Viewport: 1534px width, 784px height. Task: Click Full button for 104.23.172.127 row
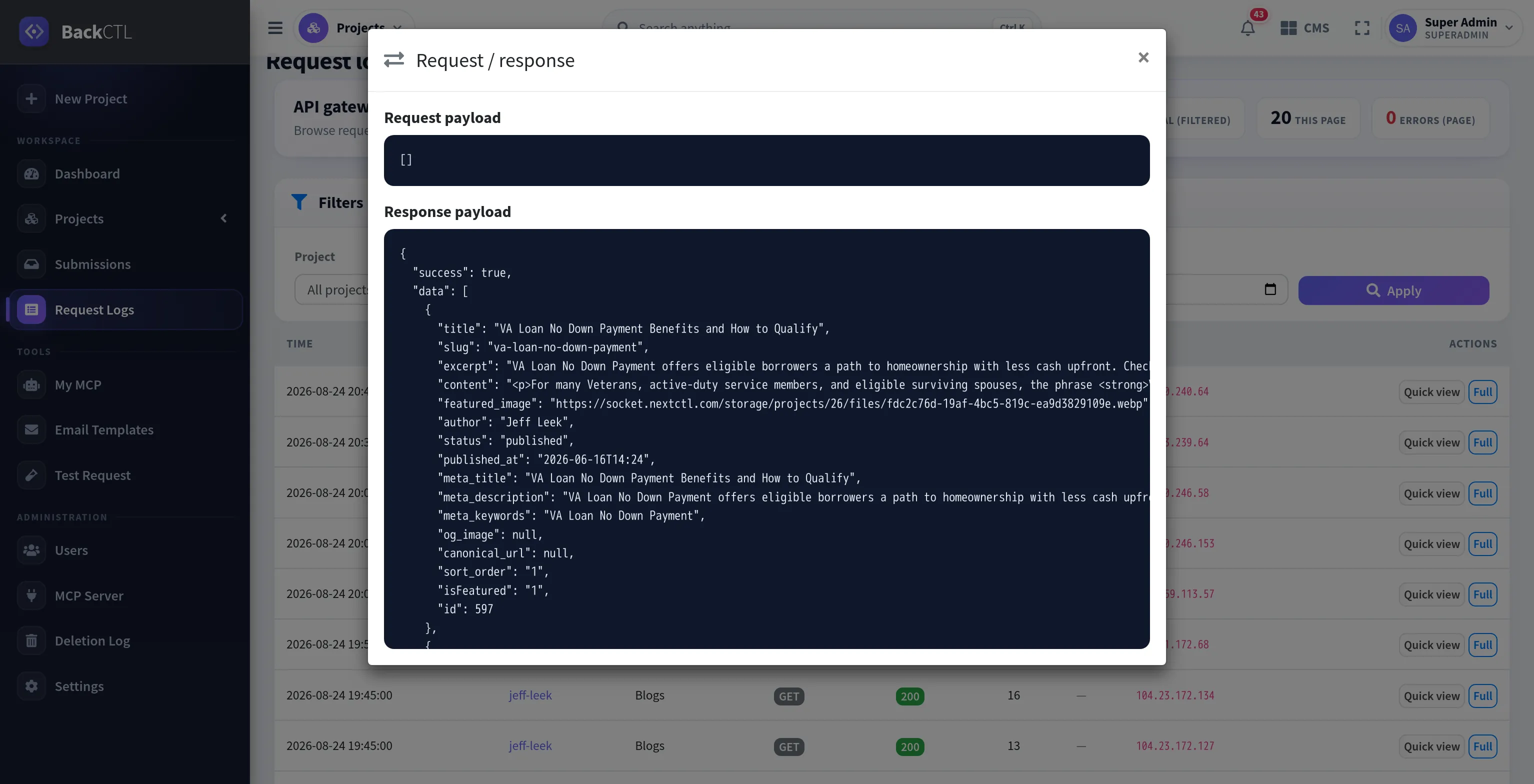click(x=1482, y=746)
